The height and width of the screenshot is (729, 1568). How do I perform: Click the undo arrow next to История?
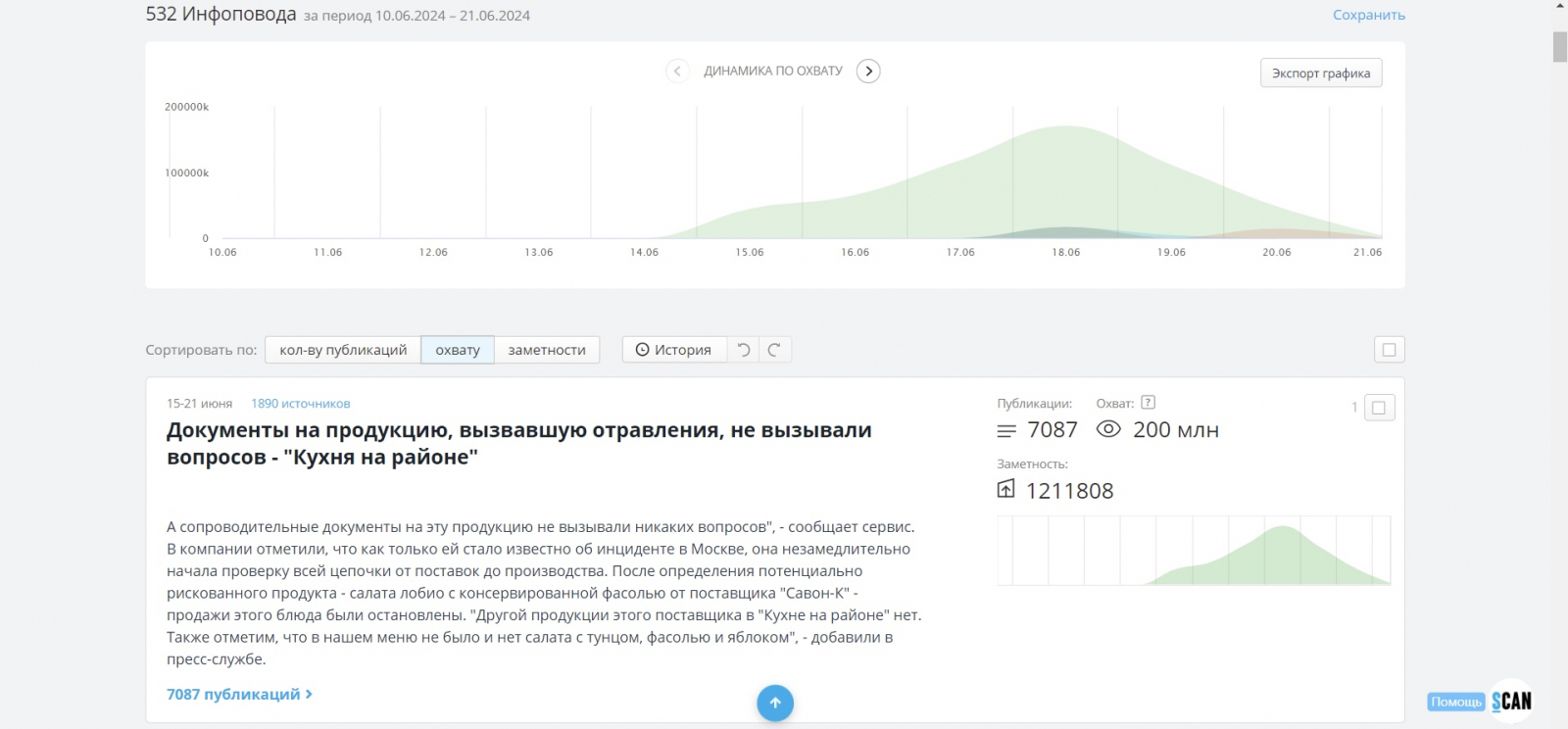744,350
